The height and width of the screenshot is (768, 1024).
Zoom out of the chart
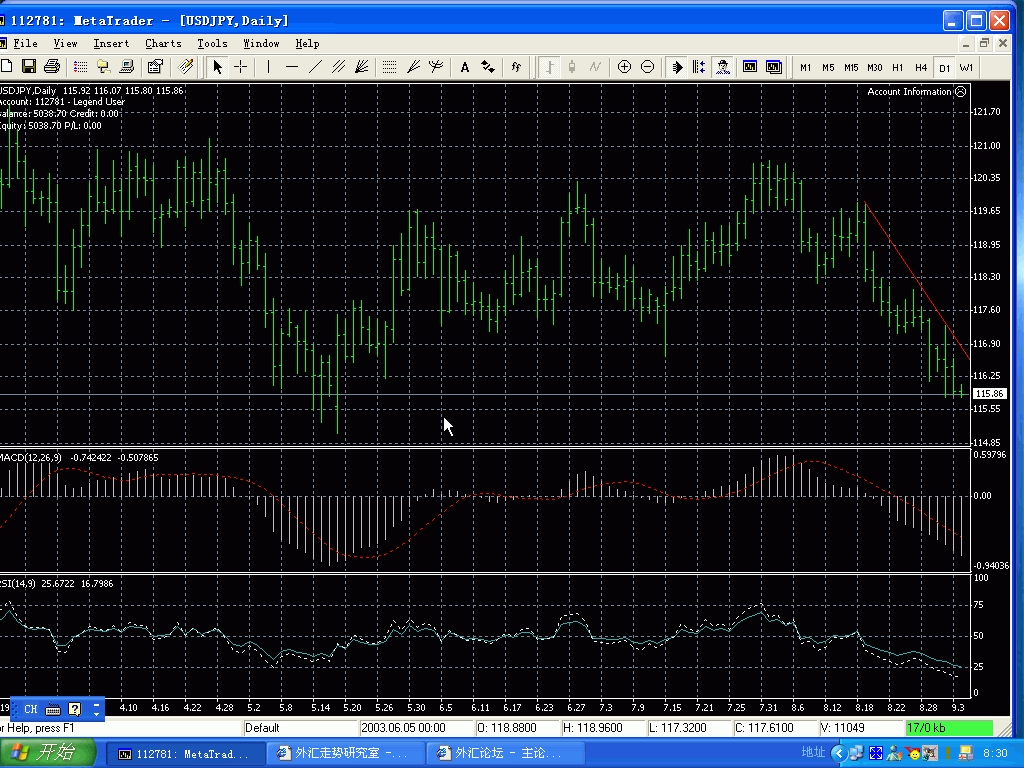point(647,67)
